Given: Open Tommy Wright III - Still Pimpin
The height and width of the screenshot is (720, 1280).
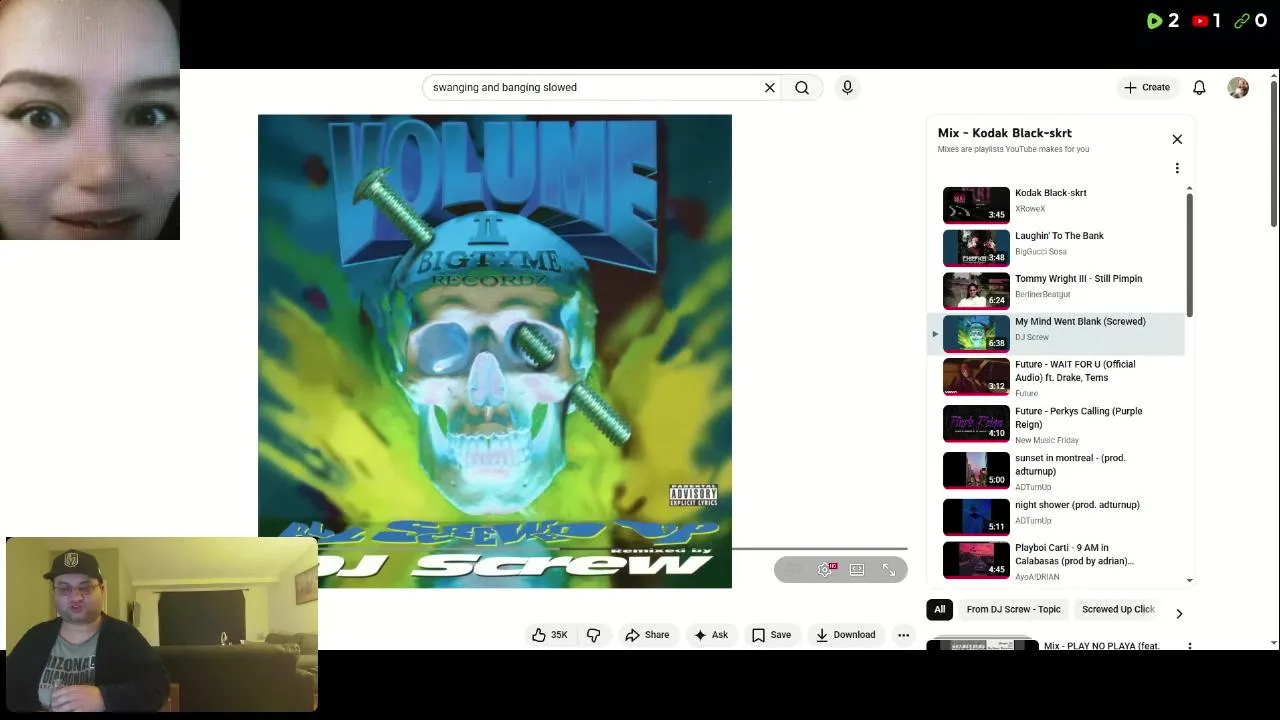Looking at the screenshot, I should pyautogui.click(x=1056, y=290).
